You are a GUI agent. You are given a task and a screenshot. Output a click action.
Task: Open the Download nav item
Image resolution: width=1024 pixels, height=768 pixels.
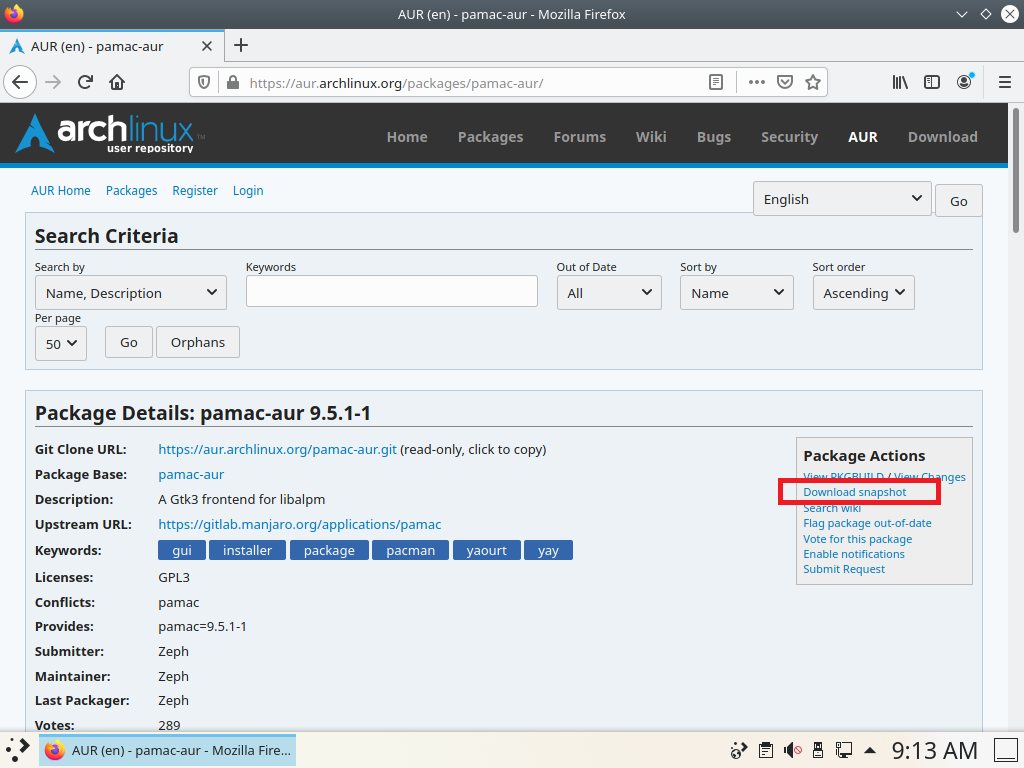pyautogui.click(x=942, y=137)
